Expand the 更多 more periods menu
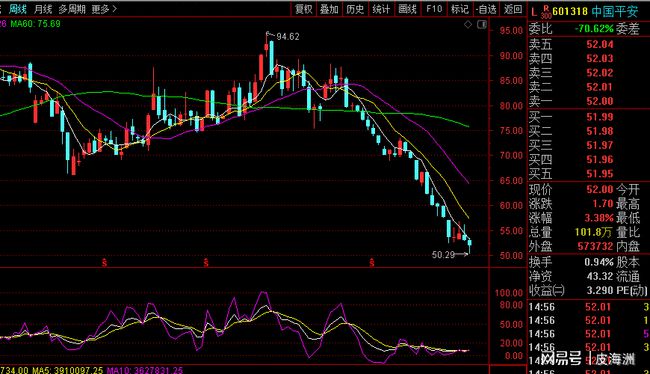This screenshot has height=374, width=650. tap(104, 9)
